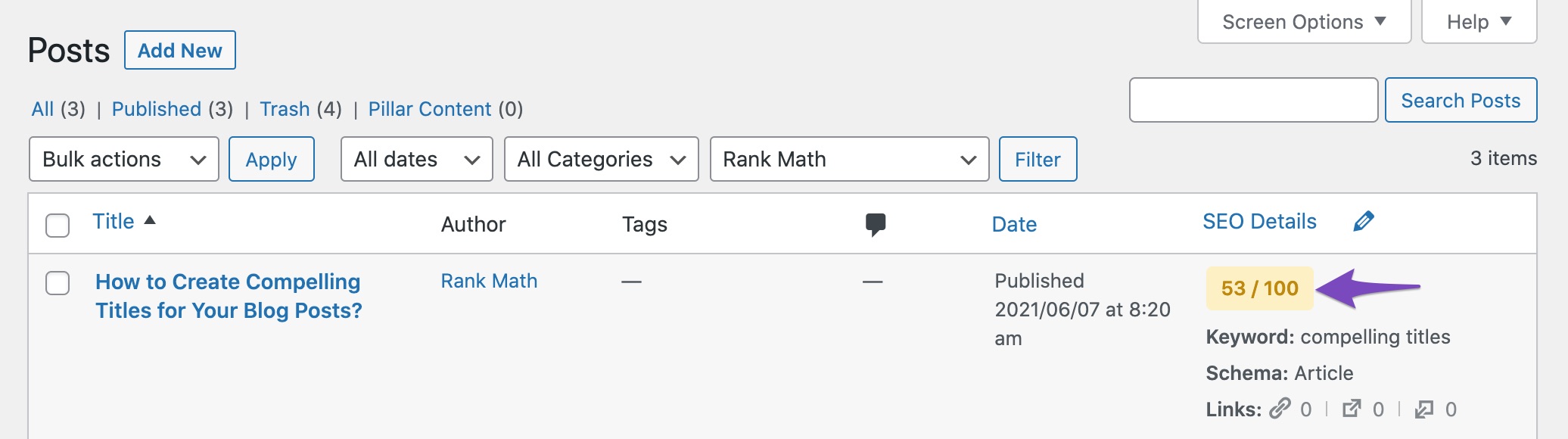Screen dimensions: 1568x439
Task: Switch to Published posts view
Action: pos(157,109)
